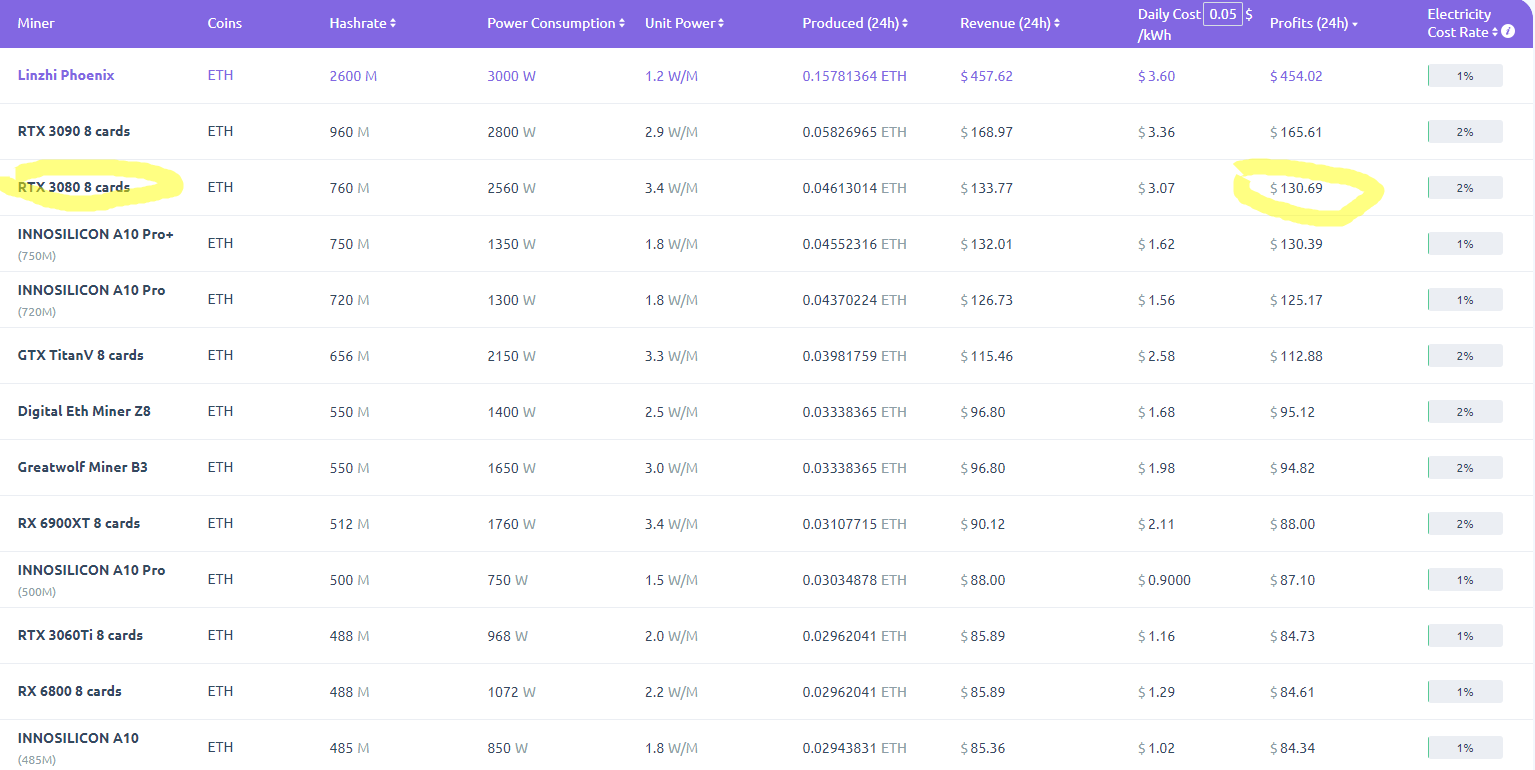1535x770 pixels.
Task: Click the Electricity Cost Rate sort arrows
Action: [x=1495, y=32]
